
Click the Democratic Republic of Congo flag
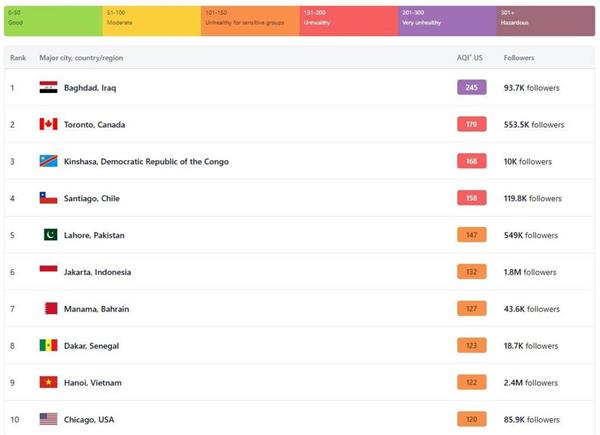point(48,161)
